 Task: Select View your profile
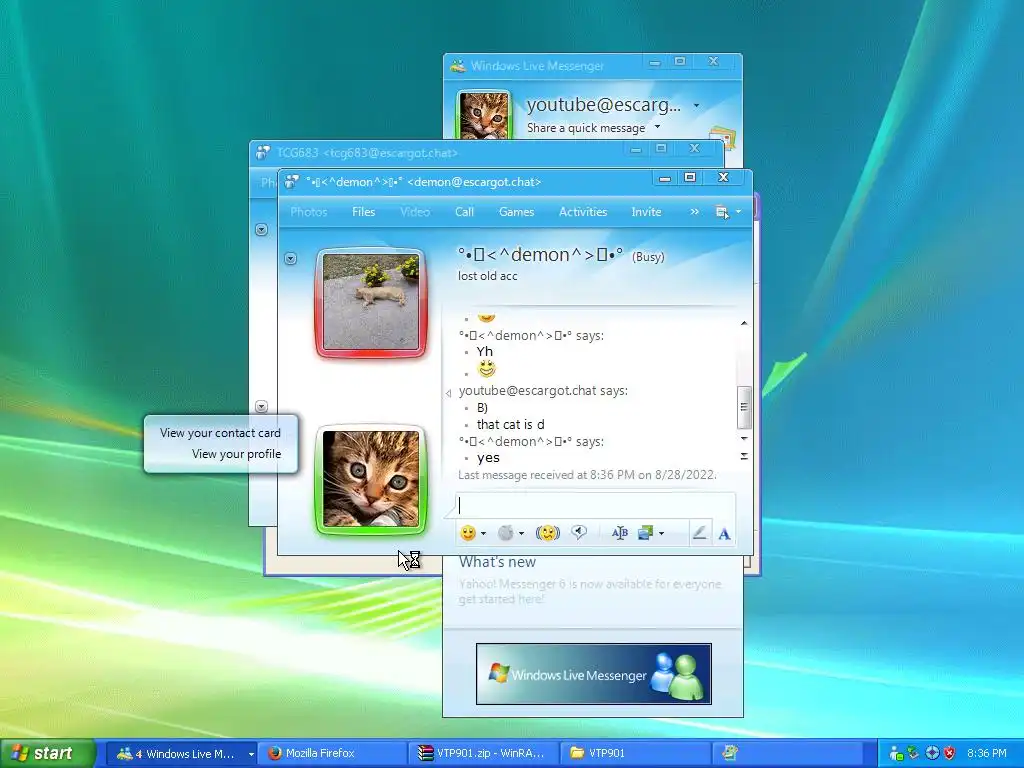[236, 454]
